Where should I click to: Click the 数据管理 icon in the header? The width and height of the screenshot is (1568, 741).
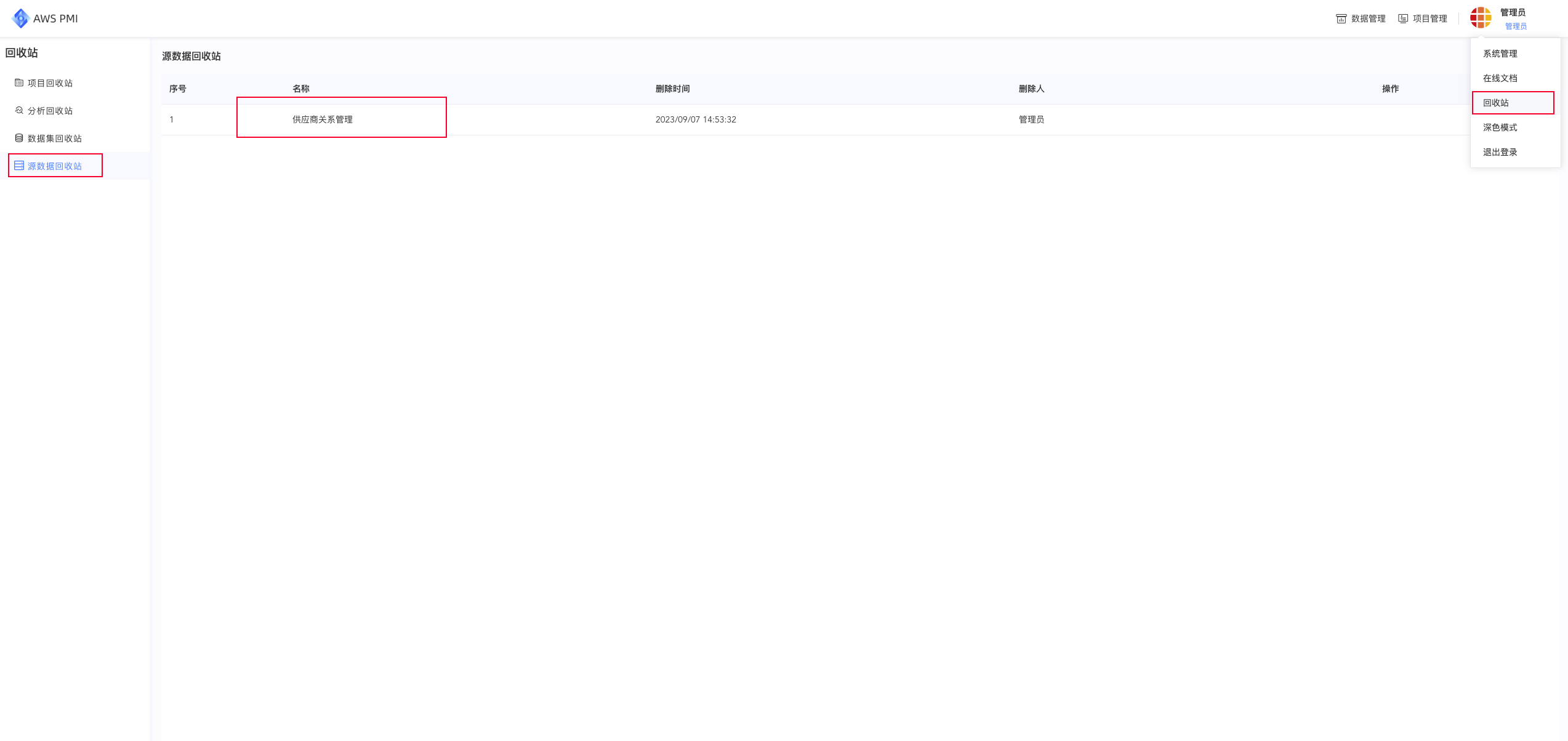pos(1341,18)
